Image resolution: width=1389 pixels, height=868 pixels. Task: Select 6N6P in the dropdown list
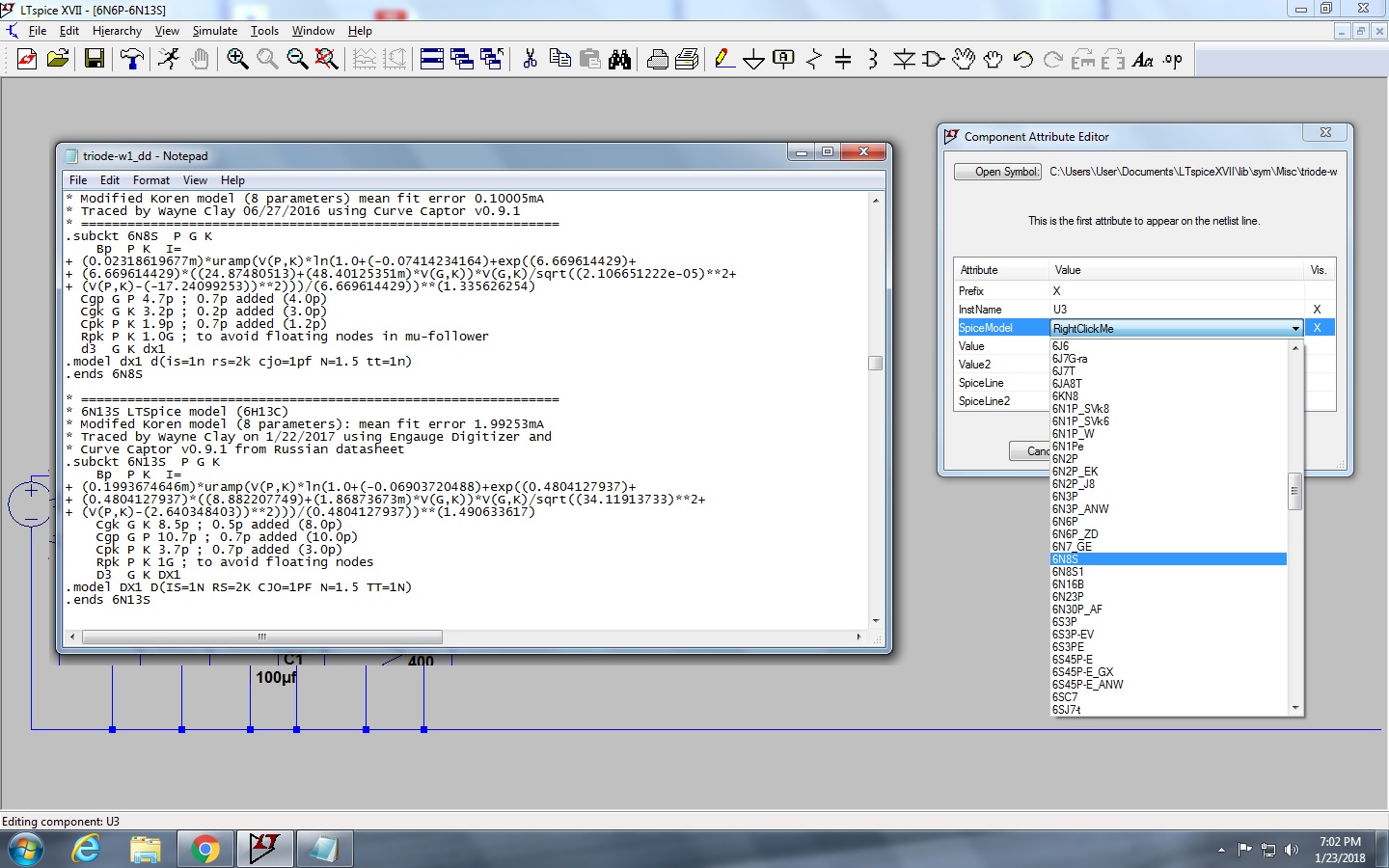click(1168, 522)
